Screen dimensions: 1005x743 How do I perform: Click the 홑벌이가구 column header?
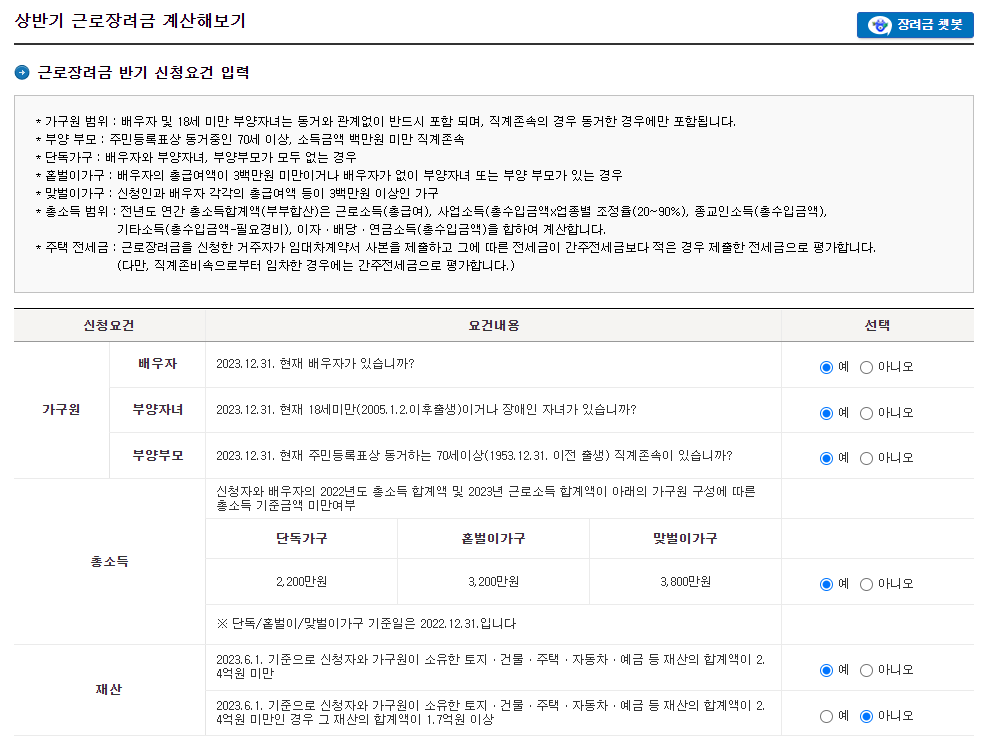[x=494, y=538]
